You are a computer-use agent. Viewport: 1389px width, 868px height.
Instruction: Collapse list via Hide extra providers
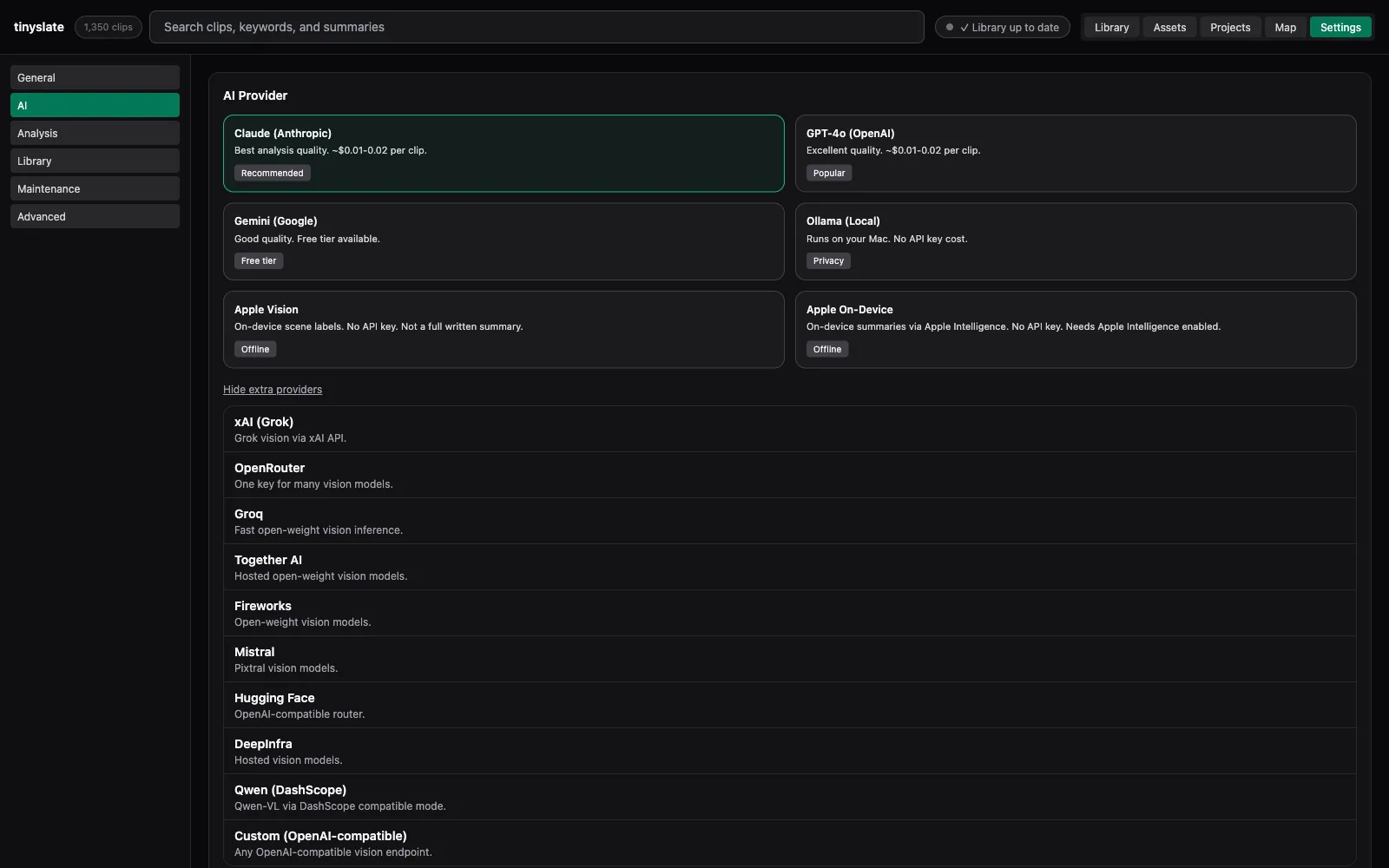click(x=273, y=390)
